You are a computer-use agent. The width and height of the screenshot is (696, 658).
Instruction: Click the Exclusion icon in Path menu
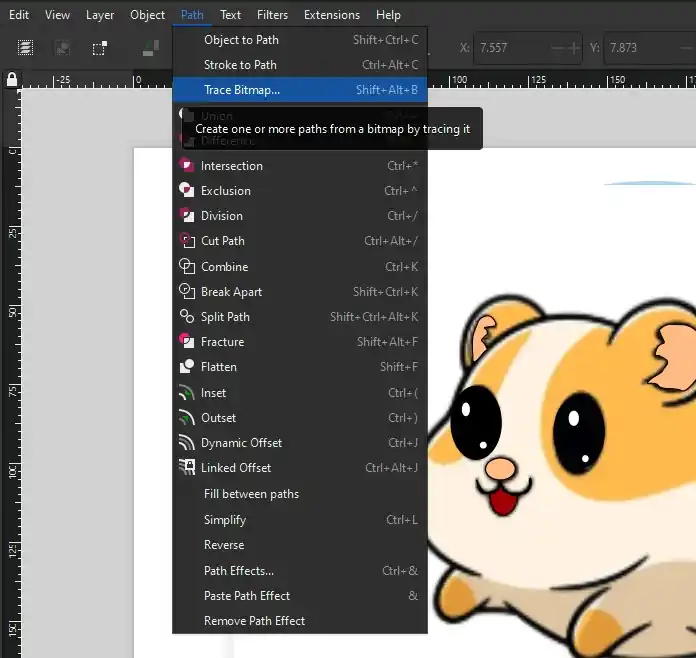[186, 190]
